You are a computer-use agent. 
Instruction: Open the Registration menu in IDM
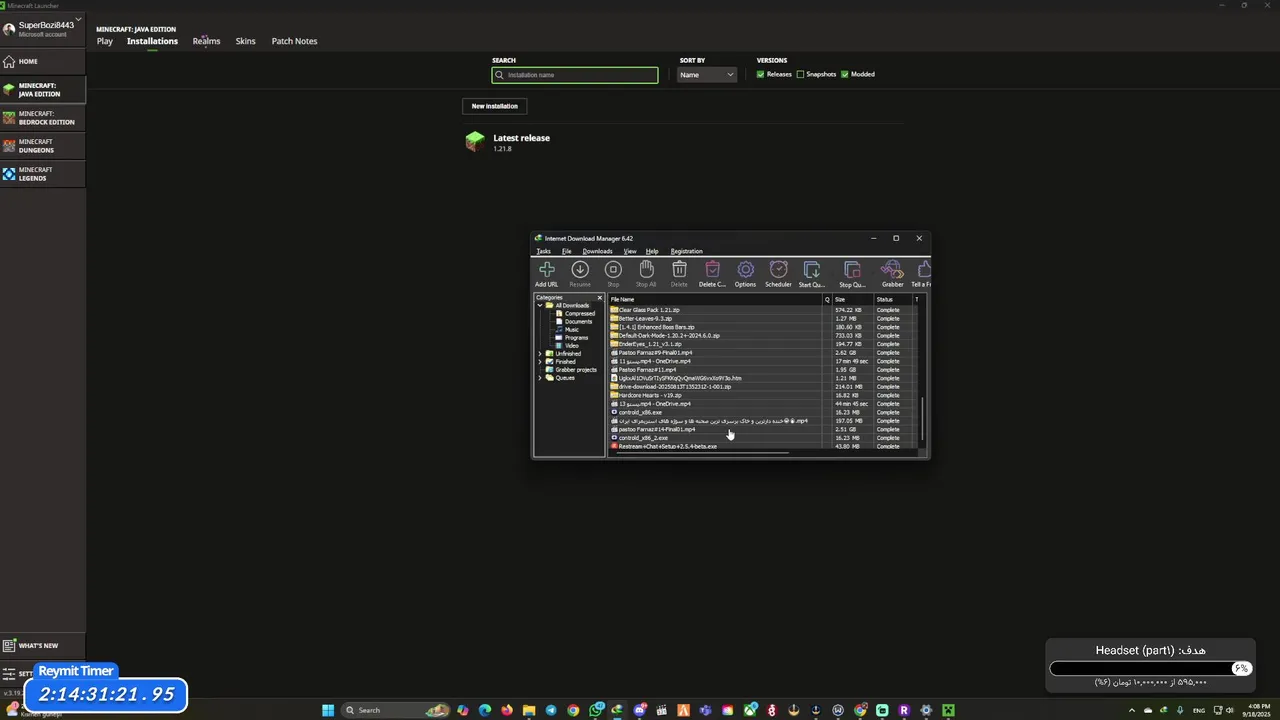(687, 251)
